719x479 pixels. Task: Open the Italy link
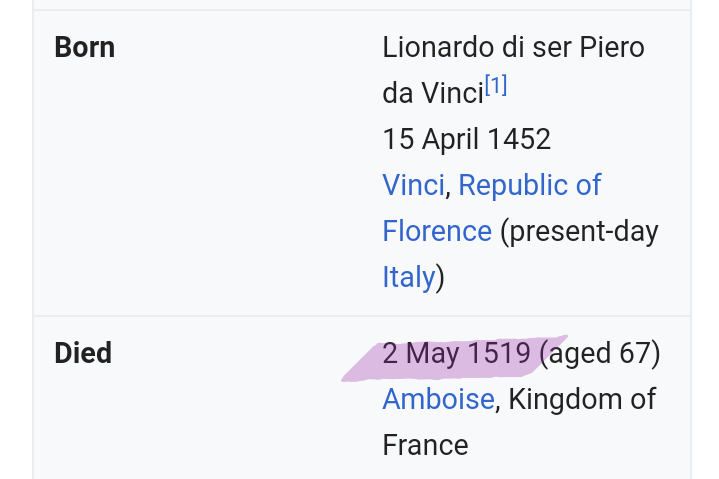(x=409, y=276)
